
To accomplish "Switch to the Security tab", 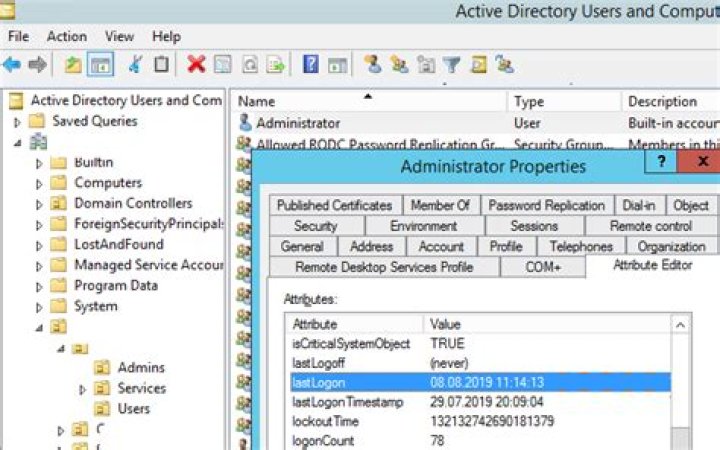I will tap(316, 225).
